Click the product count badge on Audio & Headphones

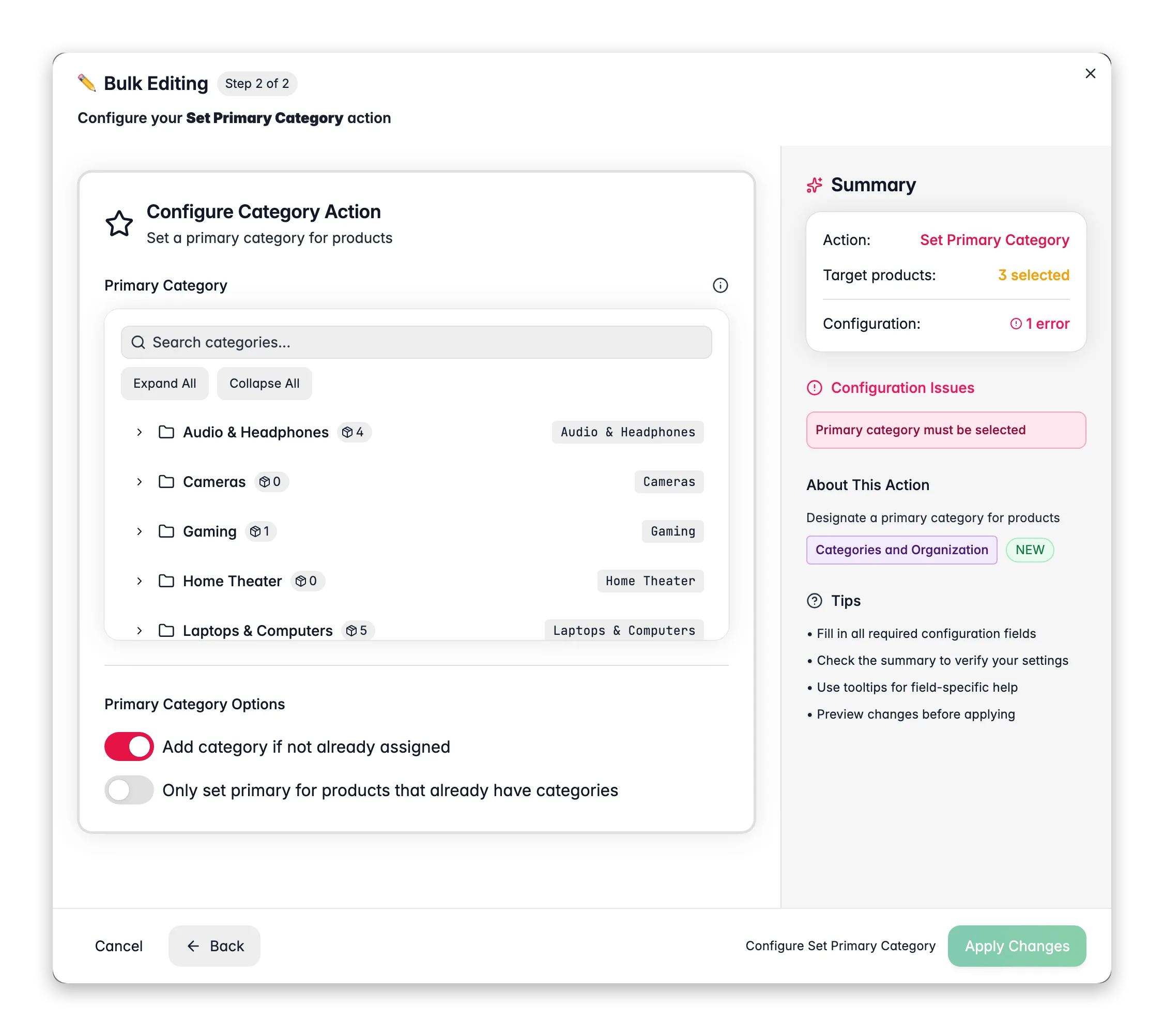click(354, 432)
